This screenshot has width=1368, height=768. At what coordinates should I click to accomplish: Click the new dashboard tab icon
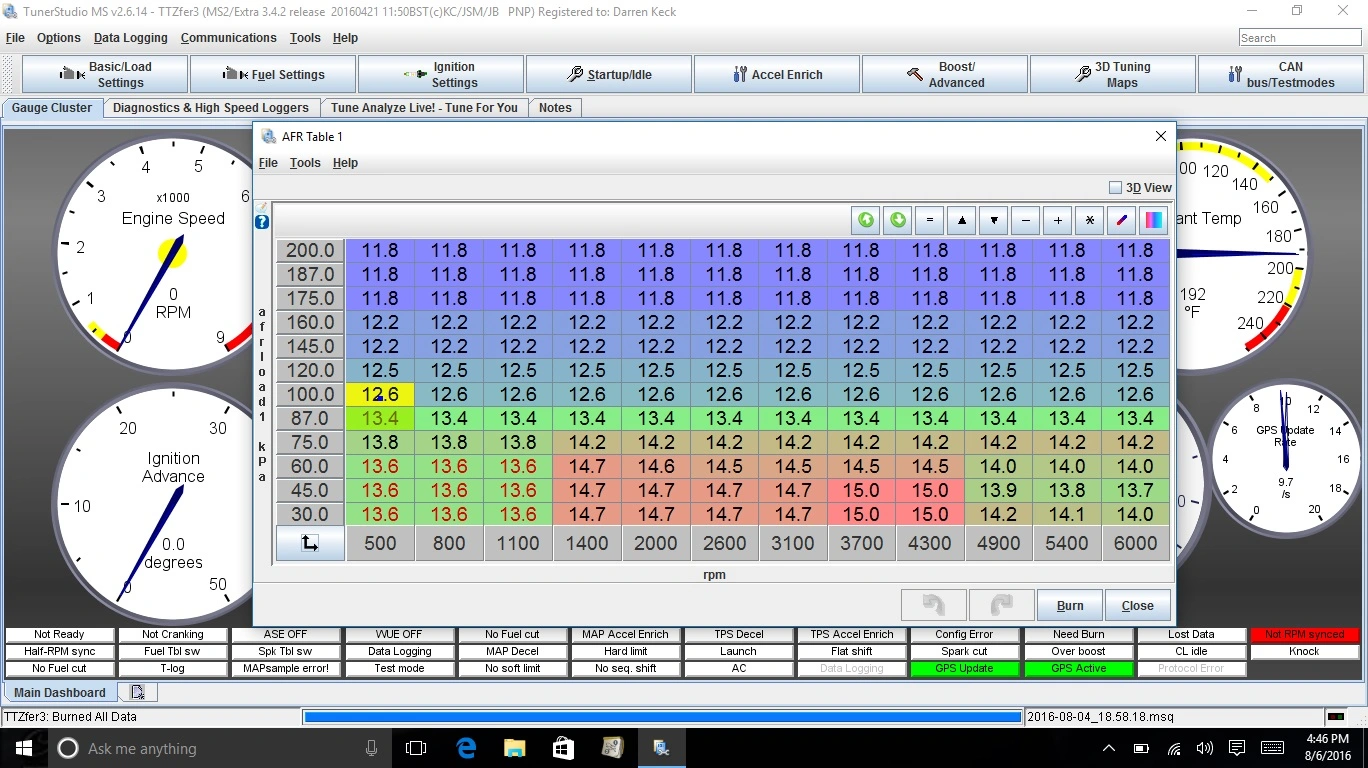point(137,692)
